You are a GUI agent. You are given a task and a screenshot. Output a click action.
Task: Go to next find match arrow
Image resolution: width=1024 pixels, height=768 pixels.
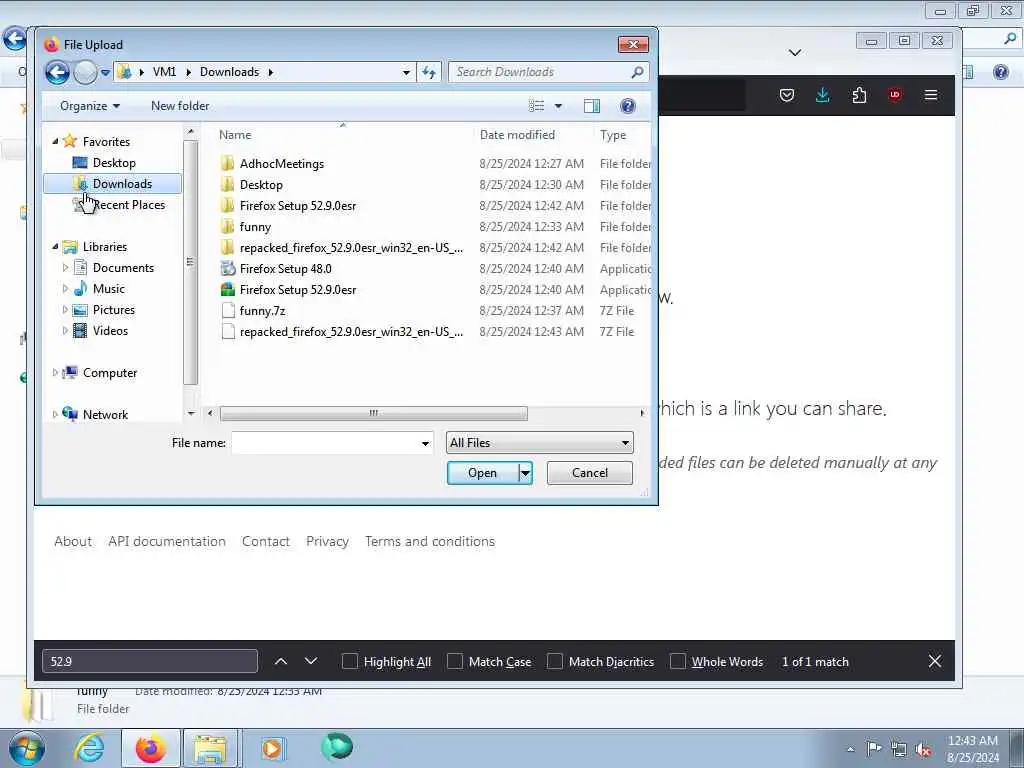[311, 662]
